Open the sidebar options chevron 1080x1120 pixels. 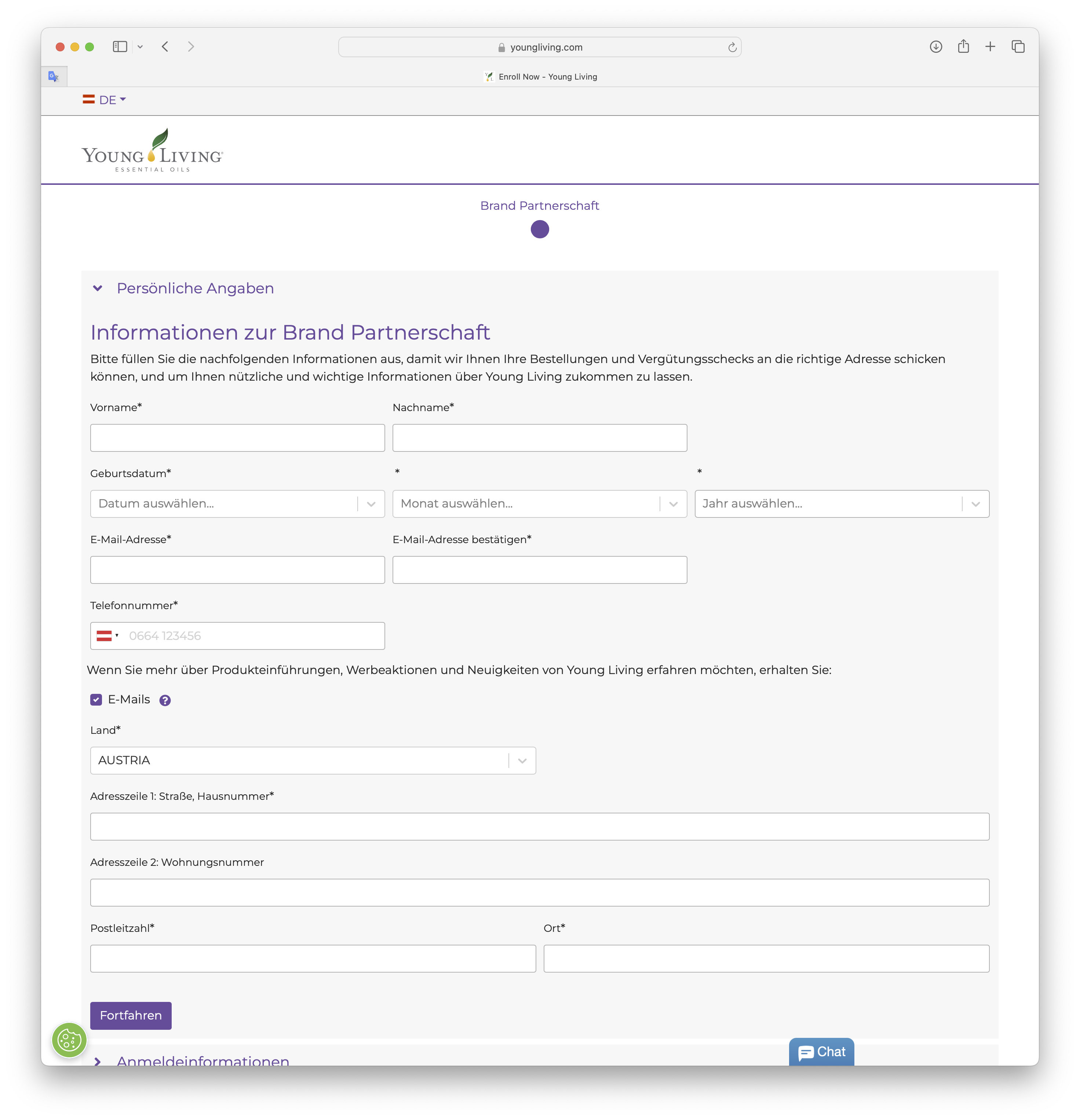pyautogui.click(x=140, y=47)
